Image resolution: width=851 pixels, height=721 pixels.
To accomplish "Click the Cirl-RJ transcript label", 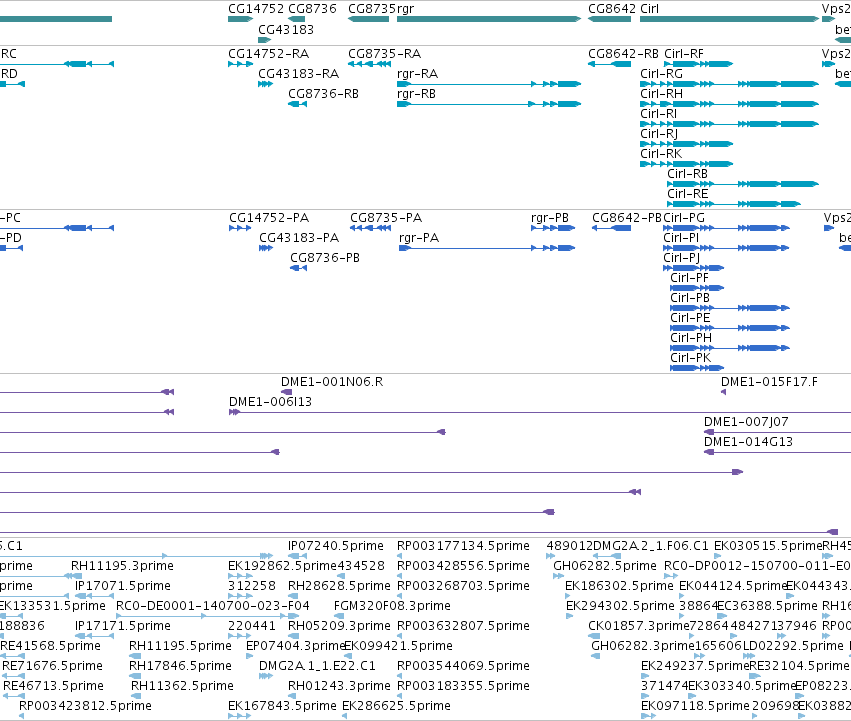I will 659,134.
